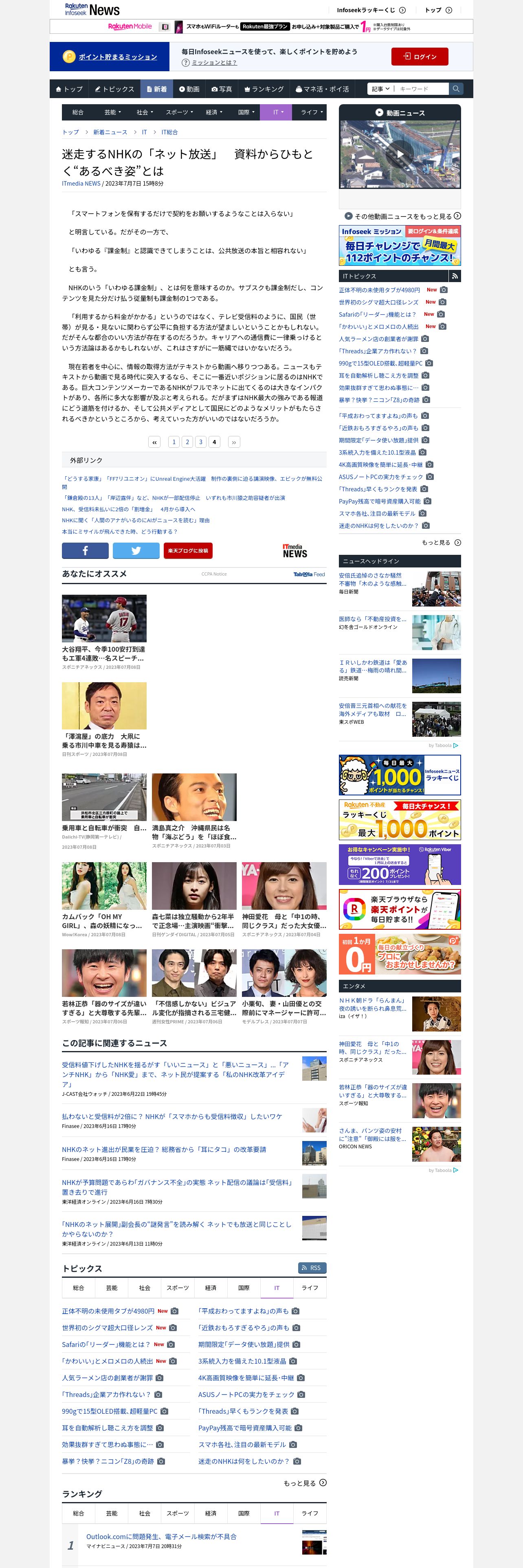The height and width of the screenshot is (1568, 523).
Task: Click もっと見る below the トピックス list
Action: pos(305,1483)
